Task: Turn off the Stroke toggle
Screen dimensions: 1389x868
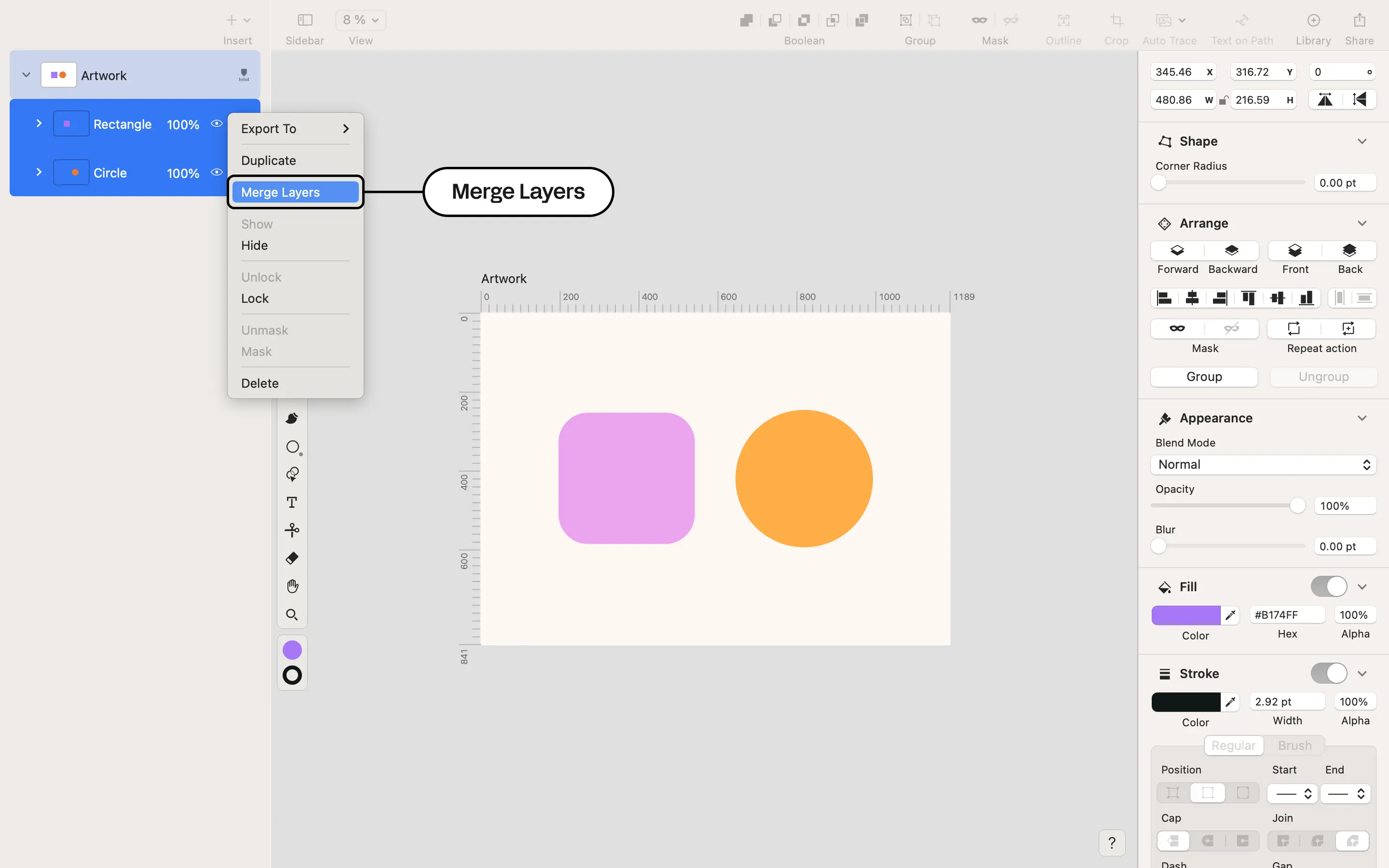Action: click(1329, 673)
